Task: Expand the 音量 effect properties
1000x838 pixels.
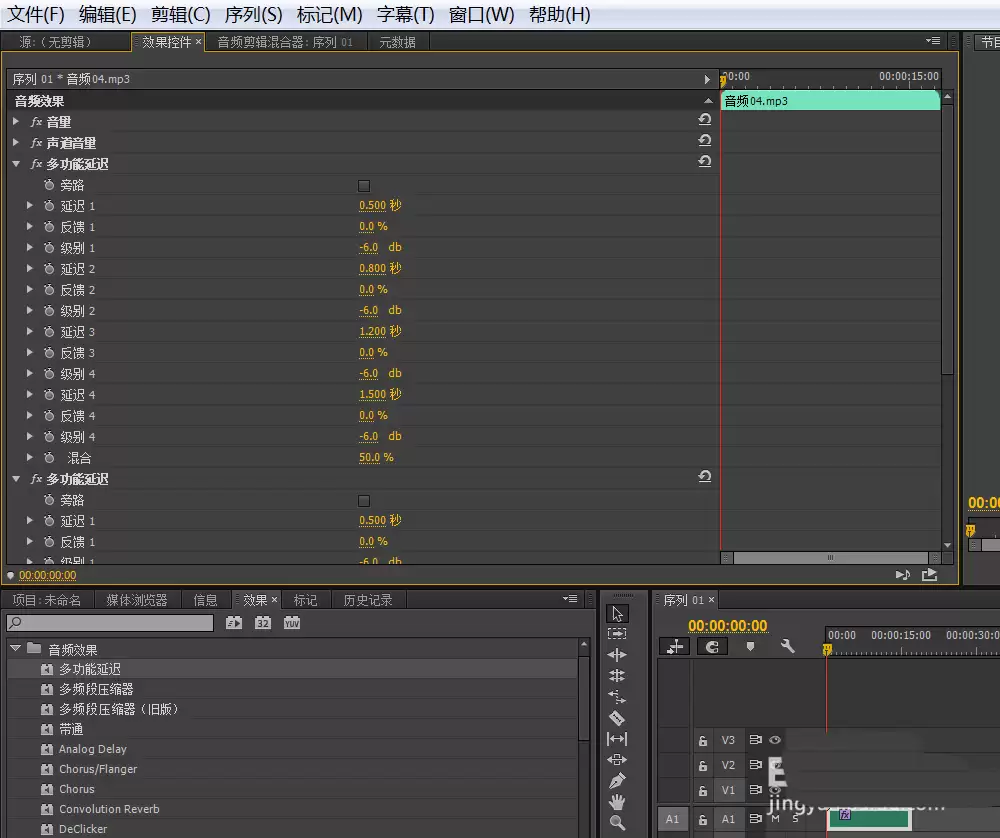Action: tap(16, 121)
